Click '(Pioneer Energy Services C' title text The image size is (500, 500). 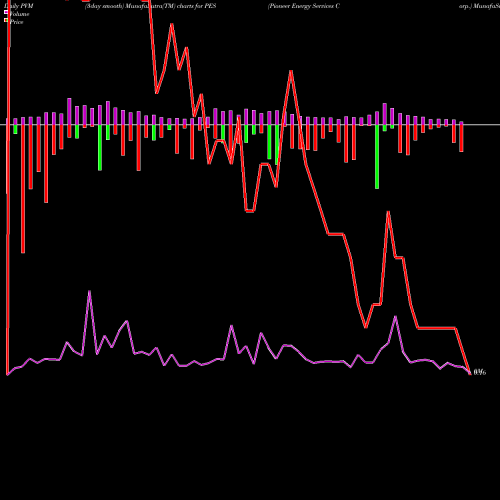click(x=304, y=6)
